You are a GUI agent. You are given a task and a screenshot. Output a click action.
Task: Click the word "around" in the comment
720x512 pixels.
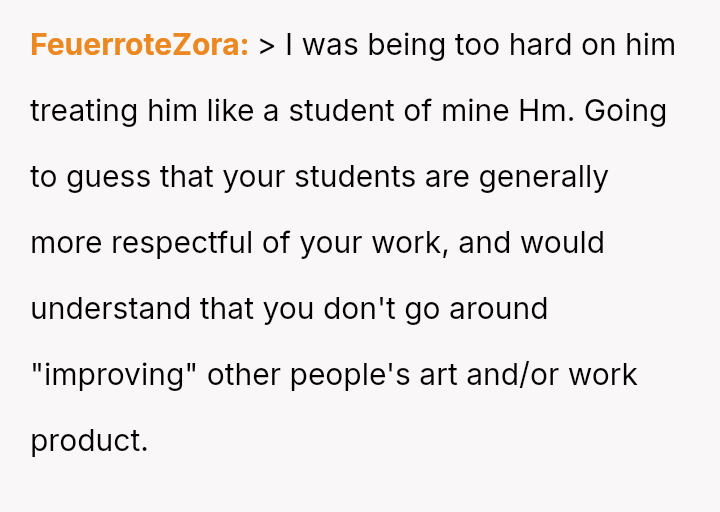point(498,309)
